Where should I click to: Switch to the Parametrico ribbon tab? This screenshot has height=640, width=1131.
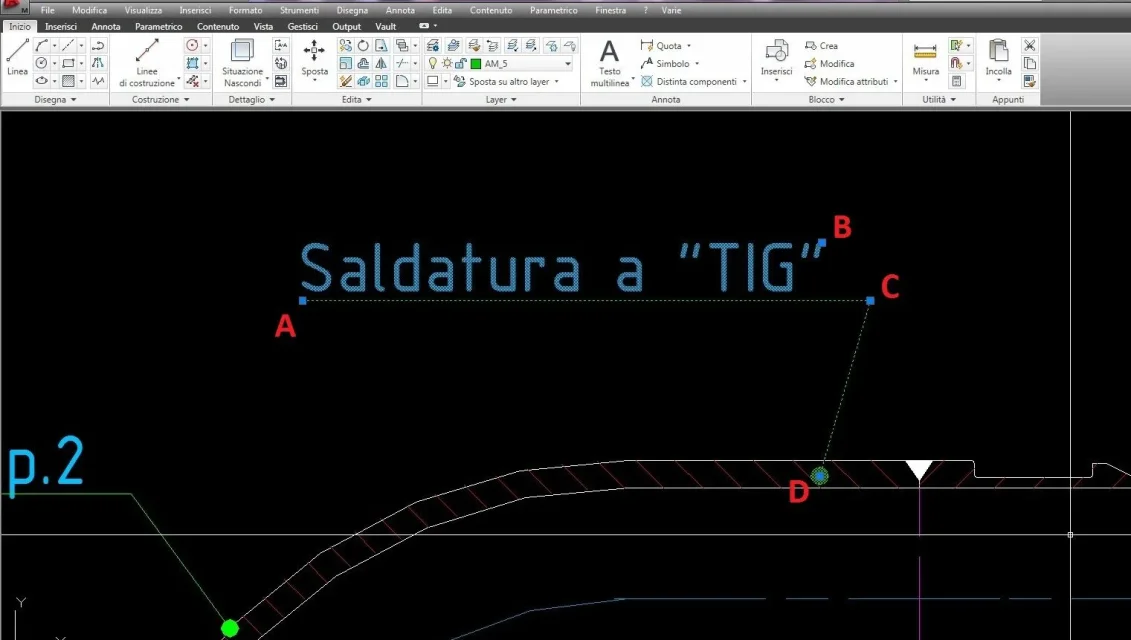159,26
